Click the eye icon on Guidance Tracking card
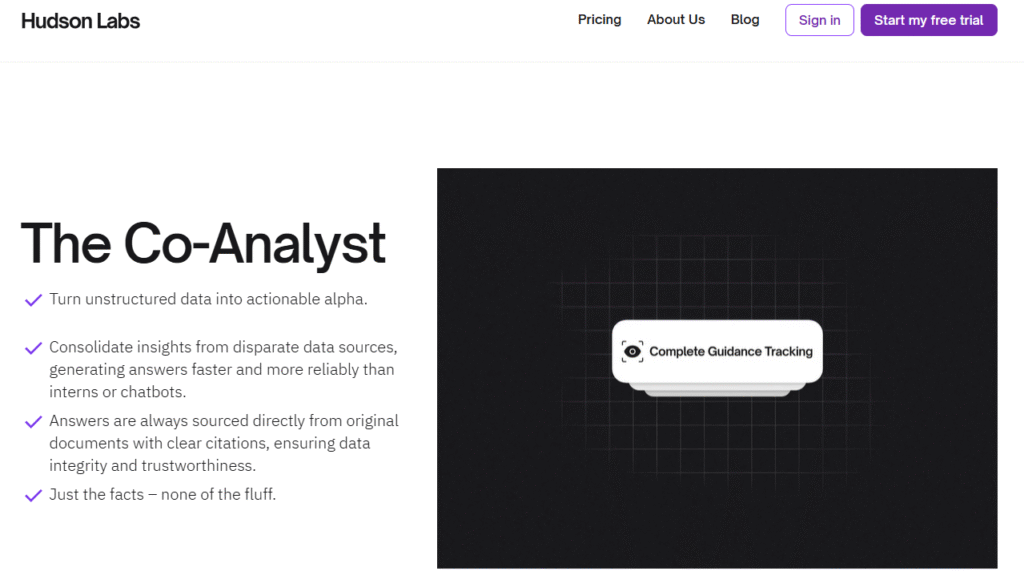Screen dimensions: 1024x571 [x=632, y=351]
